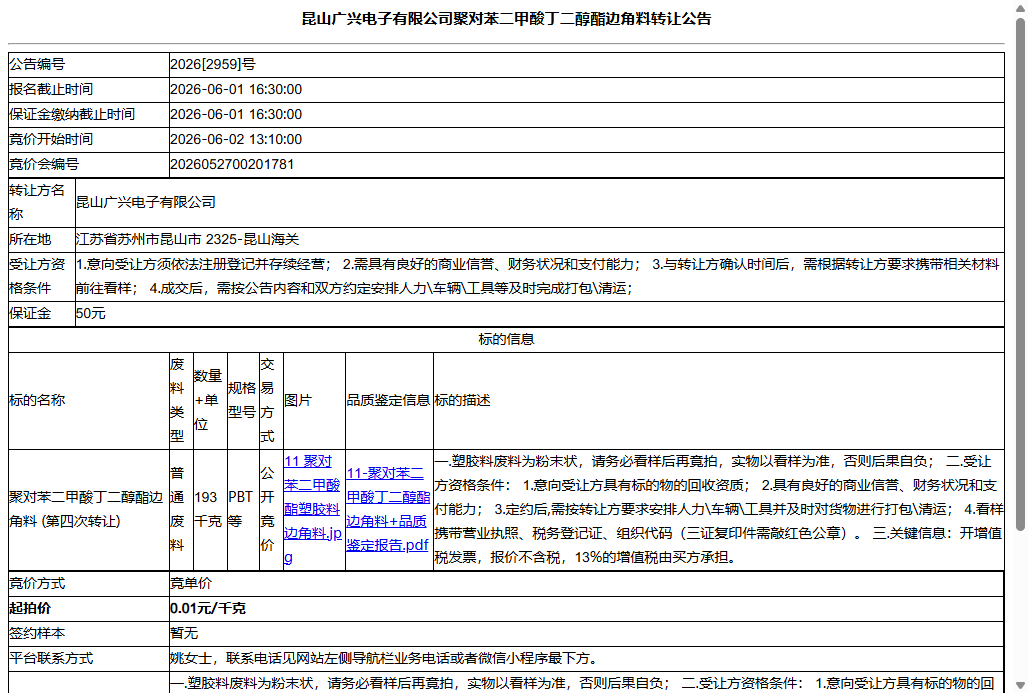Click the 数量+单位 column header
Screen dimensions: 1028x693
pyautogui.click(x=208, y=401)
